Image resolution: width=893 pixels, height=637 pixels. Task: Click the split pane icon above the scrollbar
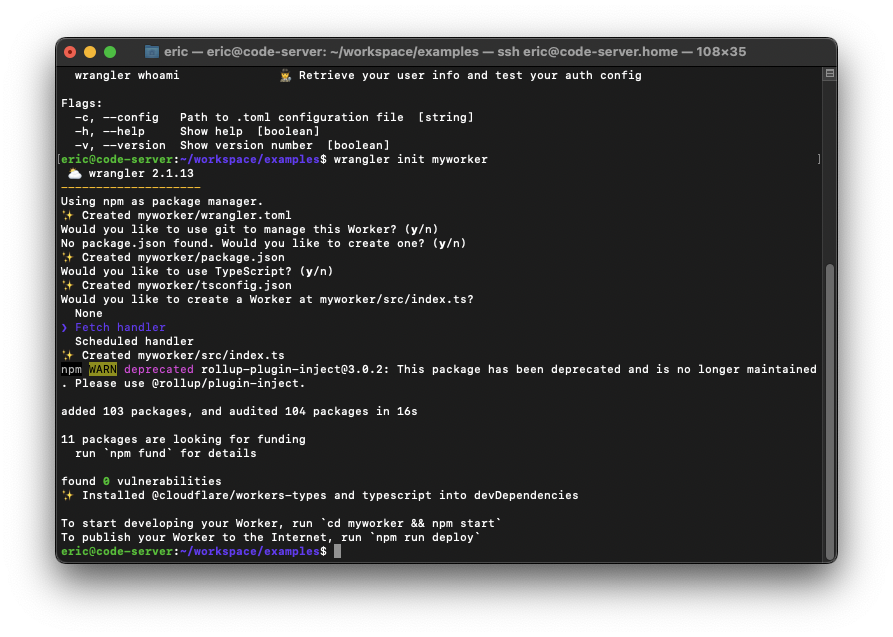(828, 74)
